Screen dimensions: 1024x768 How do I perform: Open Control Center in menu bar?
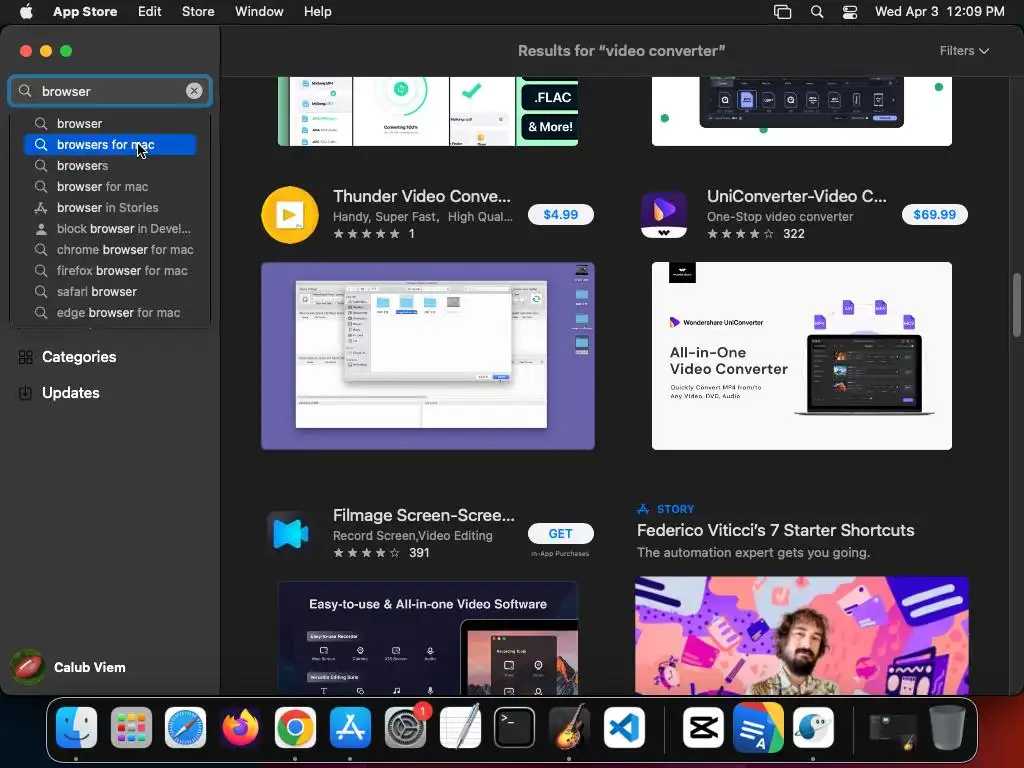click(850, 12)
